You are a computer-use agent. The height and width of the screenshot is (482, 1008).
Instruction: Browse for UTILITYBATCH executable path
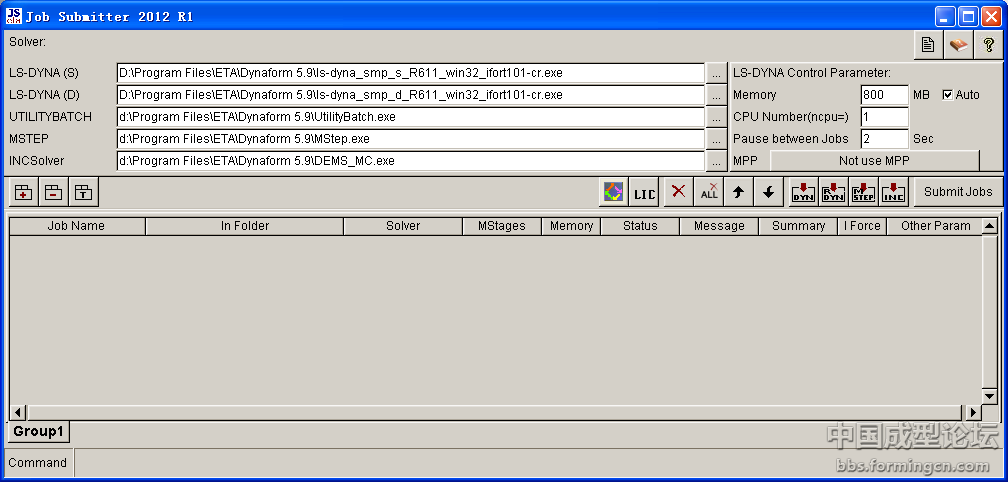tap(717, 117)
